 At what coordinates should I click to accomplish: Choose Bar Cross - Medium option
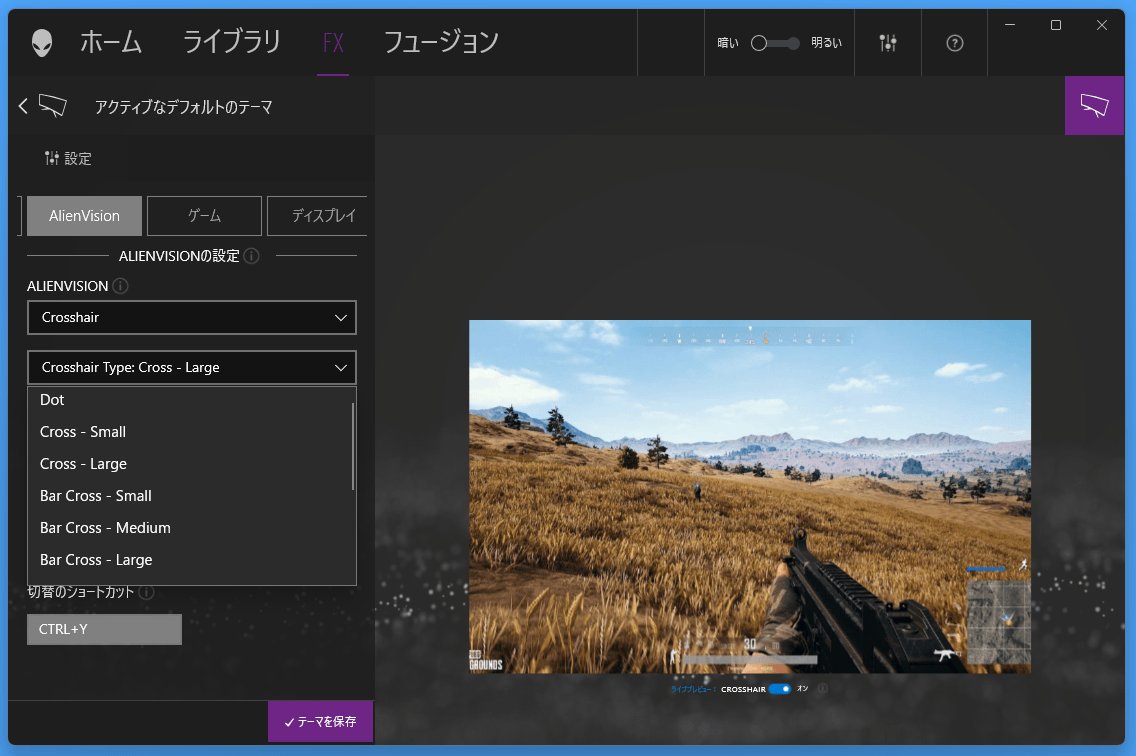(190, 528)
